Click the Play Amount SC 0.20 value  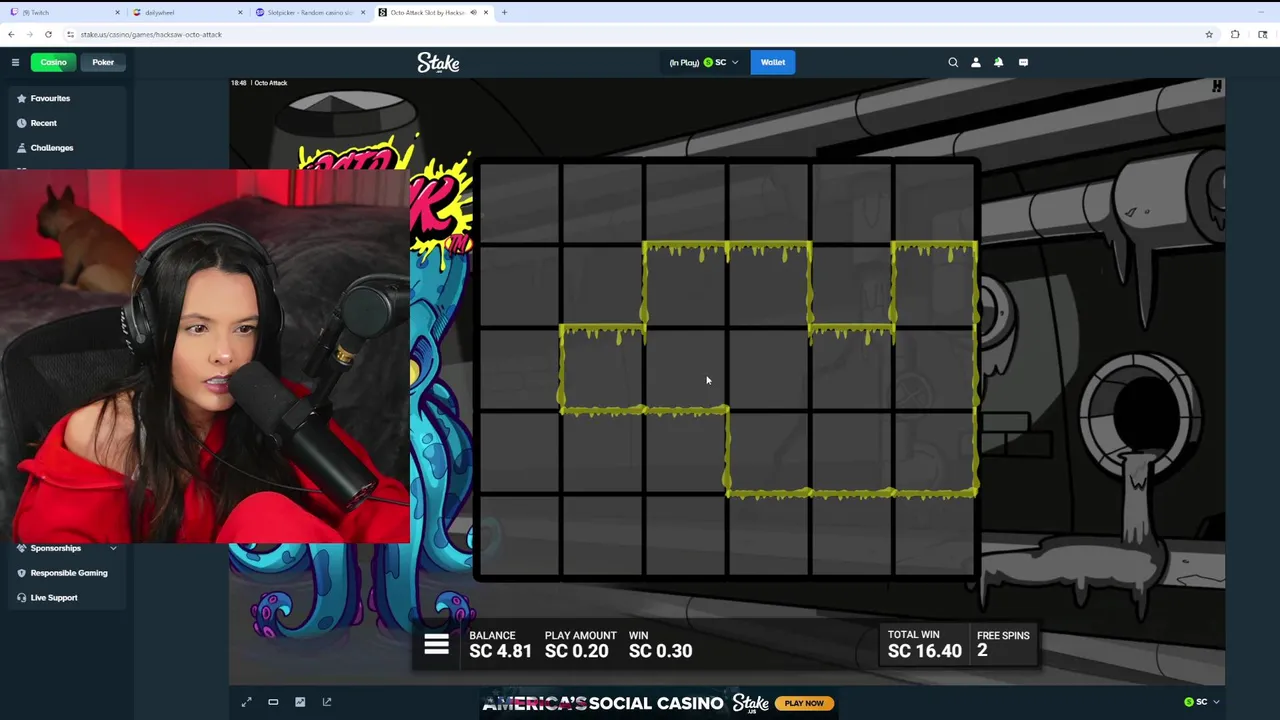pos(576,651)
